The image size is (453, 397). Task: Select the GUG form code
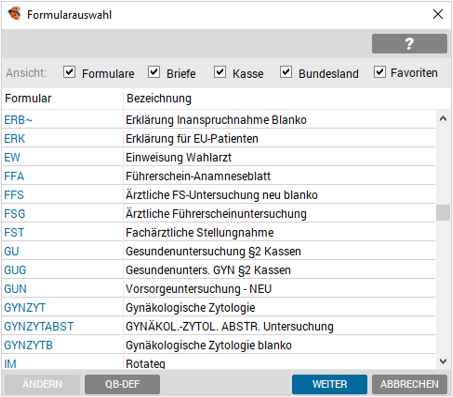[x=15, y=270]
